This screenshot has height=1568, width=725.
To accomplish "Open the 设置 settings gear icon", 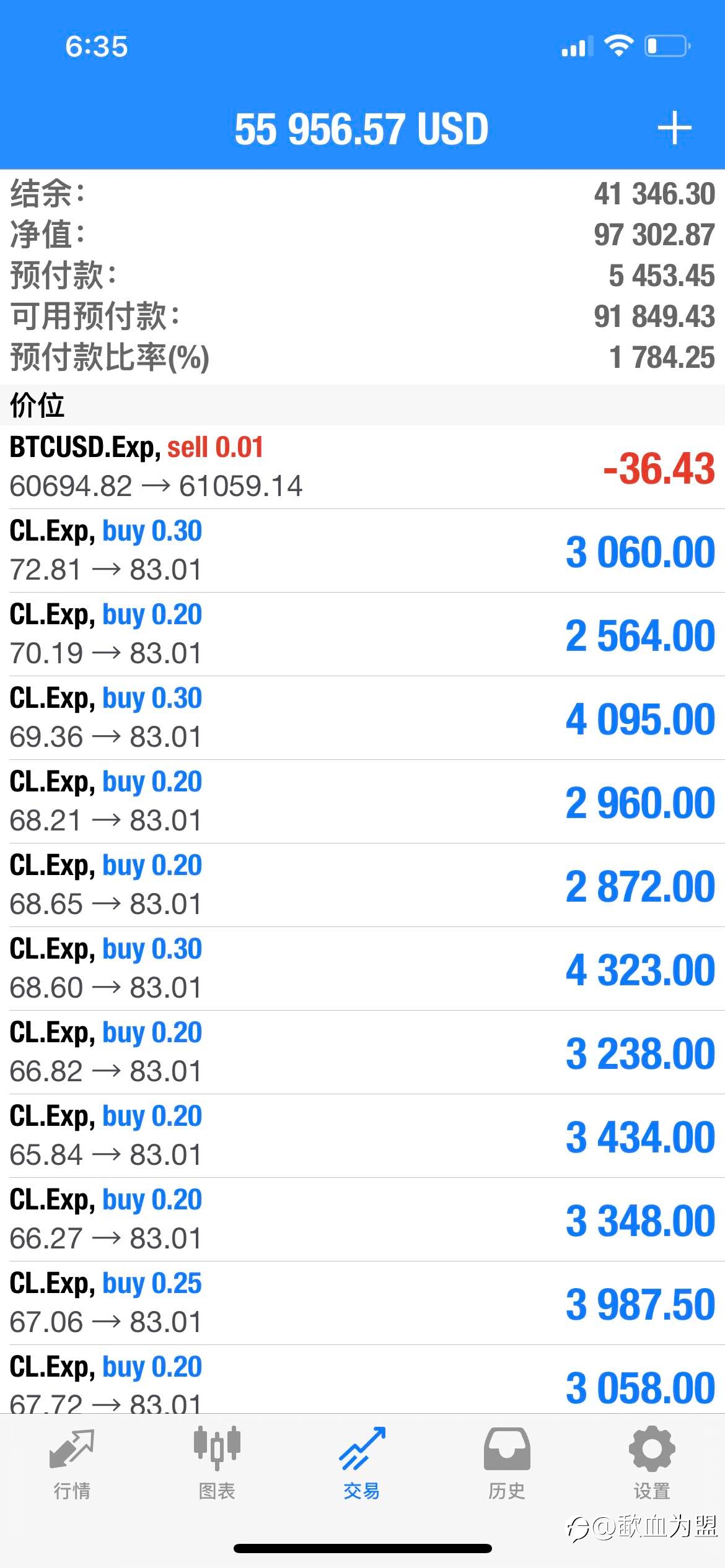I will pos(652,1448).
